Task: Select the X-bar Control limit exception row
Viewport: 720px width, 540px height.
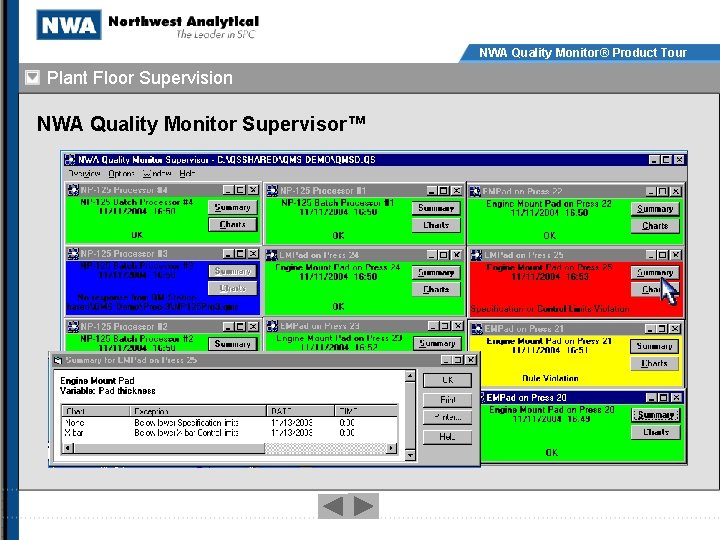Action: [229, 433]
